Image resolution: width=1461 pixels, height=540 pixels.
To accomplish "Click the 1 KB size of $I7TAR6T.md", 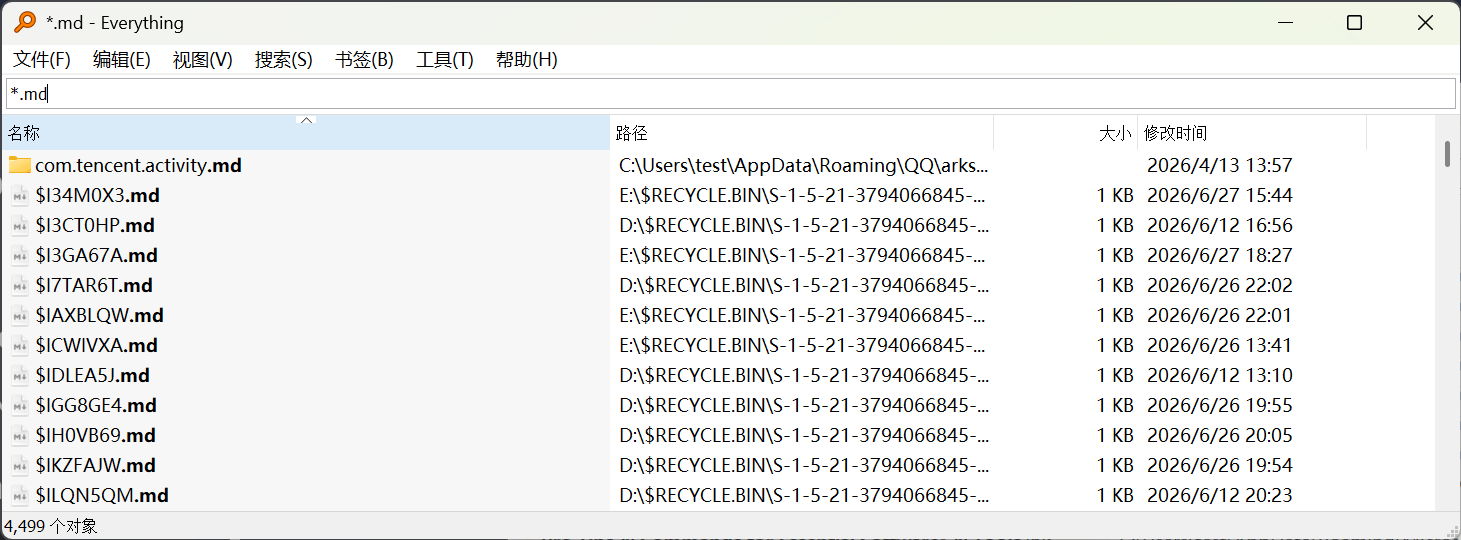I will pyautogui.click(x=1115, y=285).
